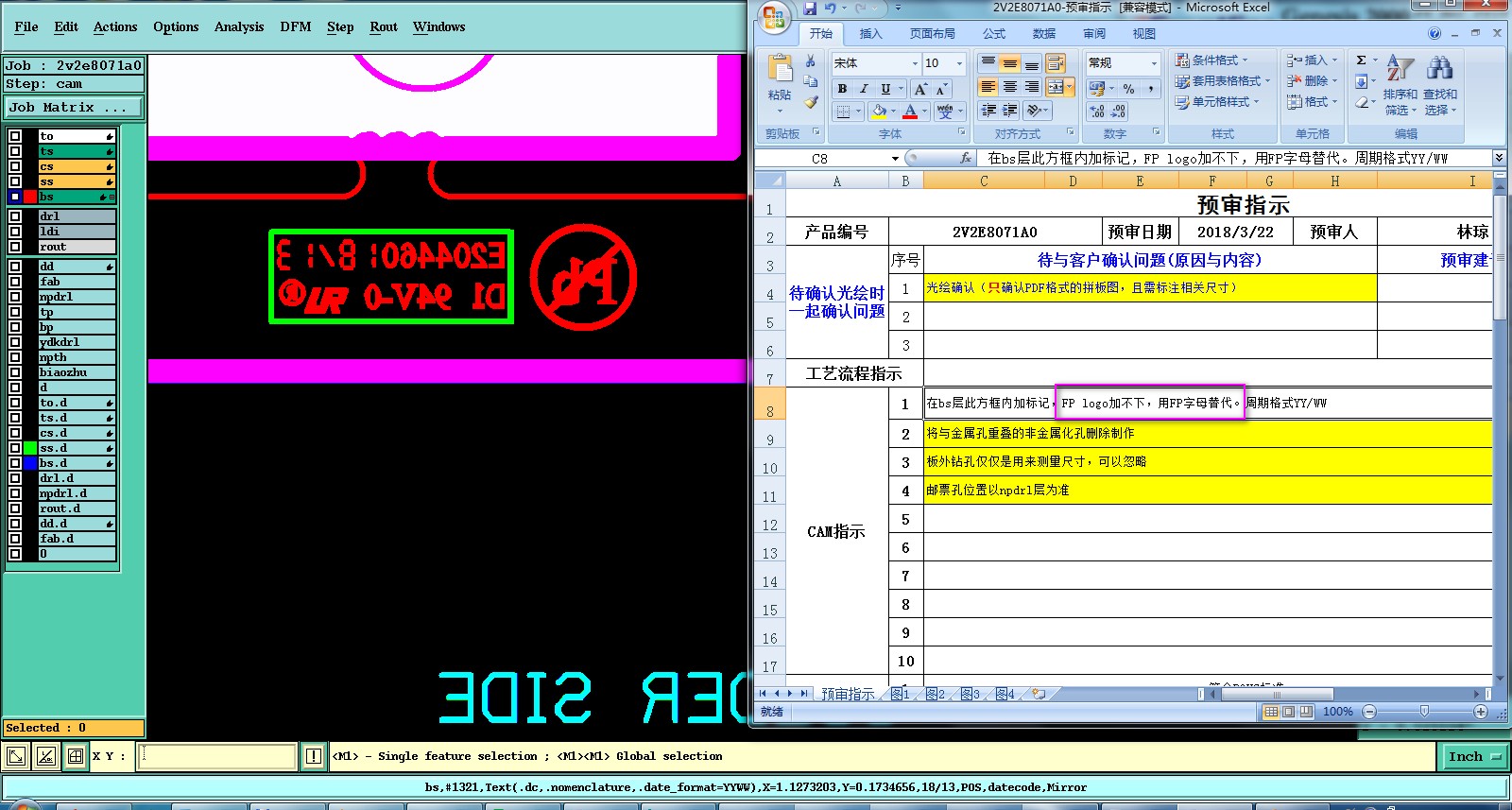Click the warning exclamation icon in CAM bar

(x=314, y=756)
